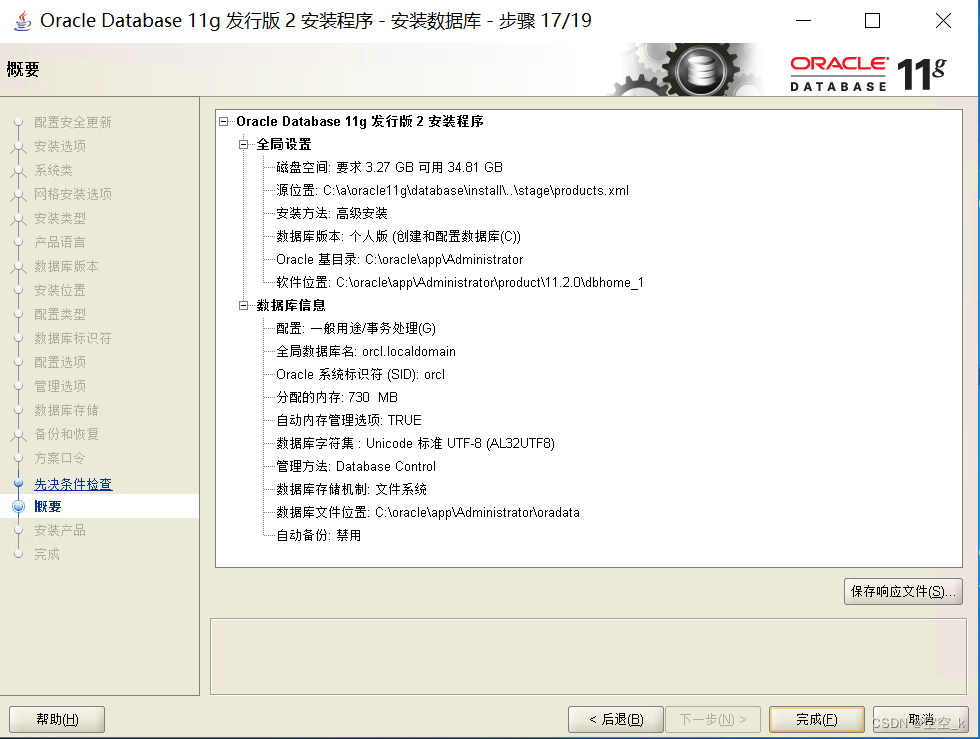980x739 pixels.
Task: Click the Java coffee cup title bar icon
Action: click(x=21, y=20)
